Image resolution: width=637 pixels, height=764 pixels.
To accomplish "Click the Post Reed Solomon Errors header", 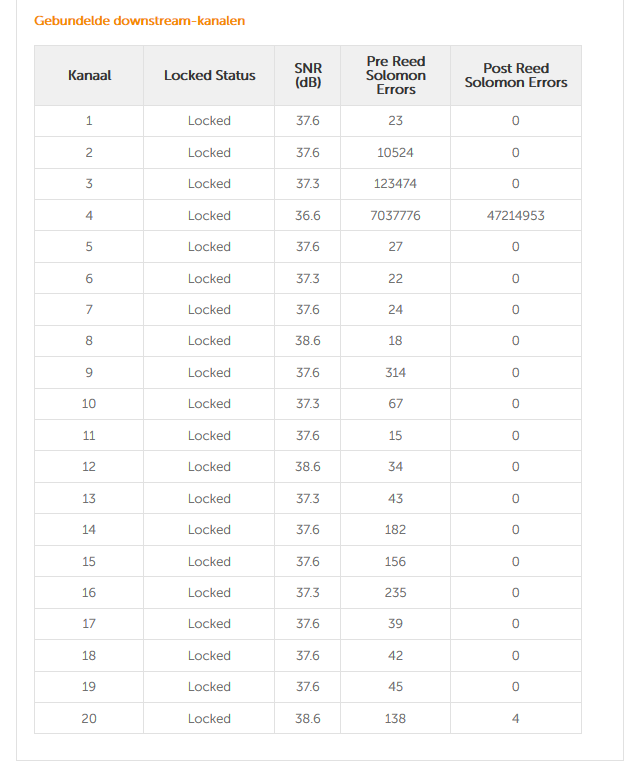I will coord(515,75).
